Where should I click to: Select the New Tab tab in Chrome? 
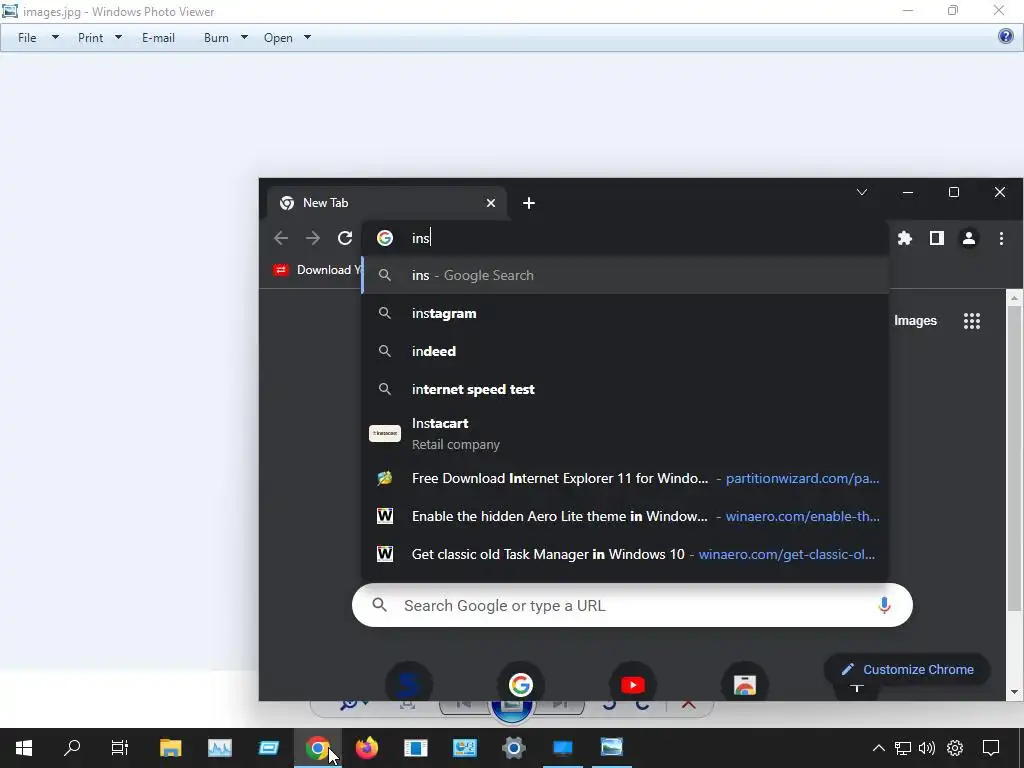coord(385,202)
